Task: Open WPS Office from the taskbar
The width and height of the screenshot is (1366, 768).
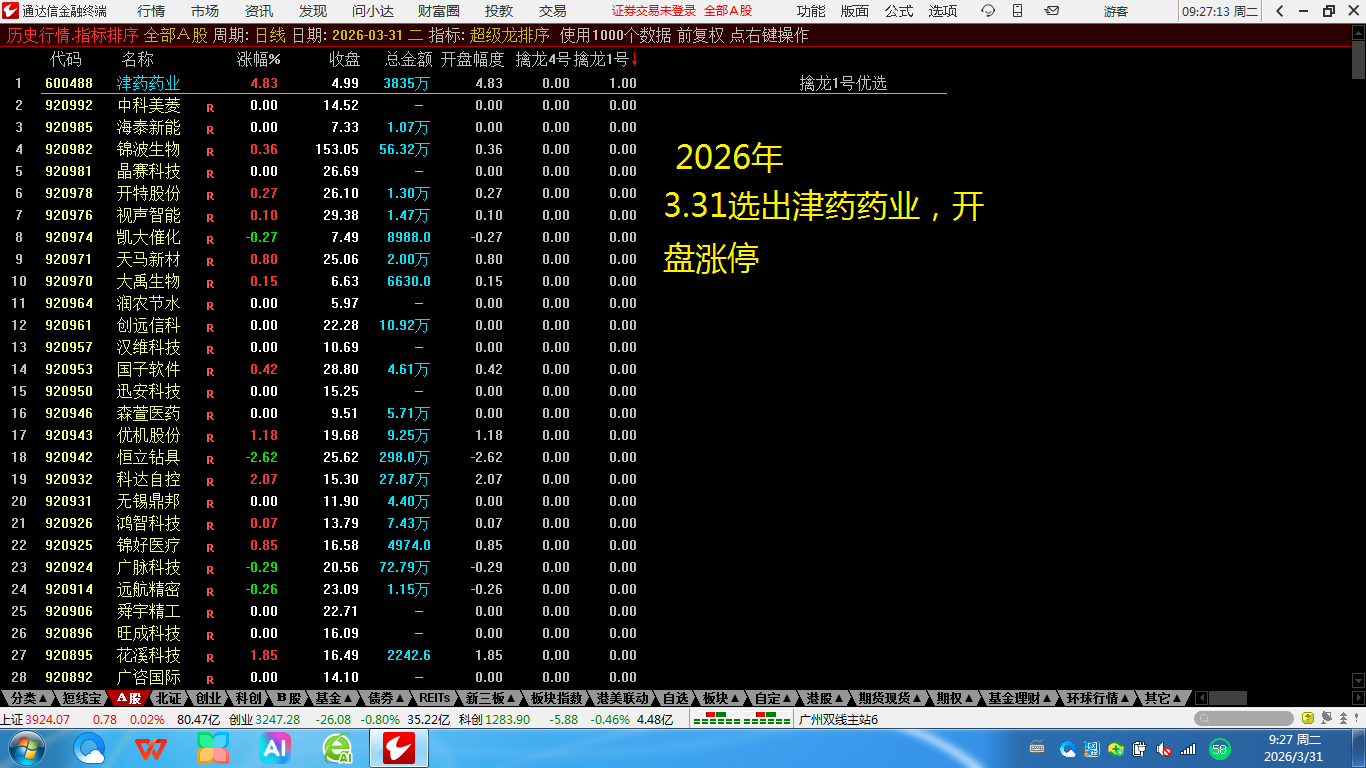Action: (x=151, y=748)
